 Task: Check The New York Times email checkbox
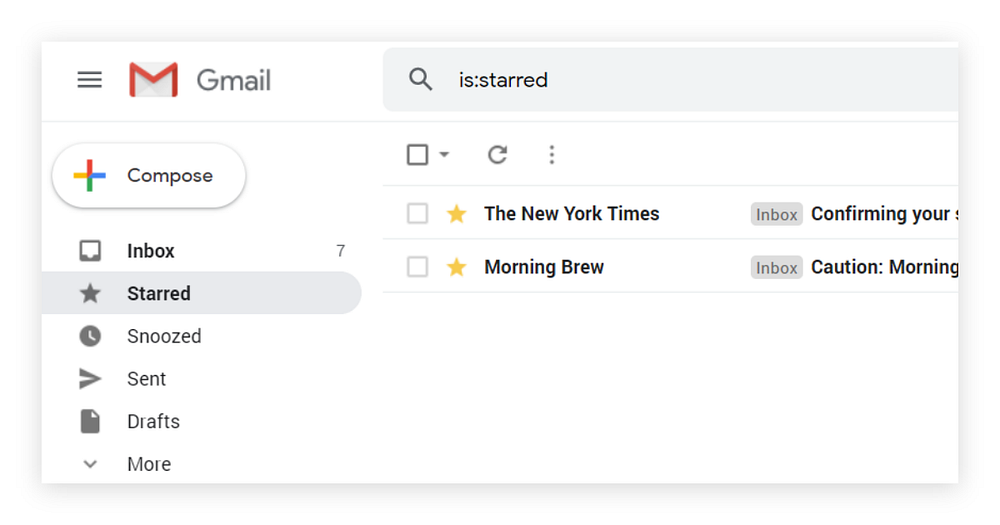pos(417,214)
